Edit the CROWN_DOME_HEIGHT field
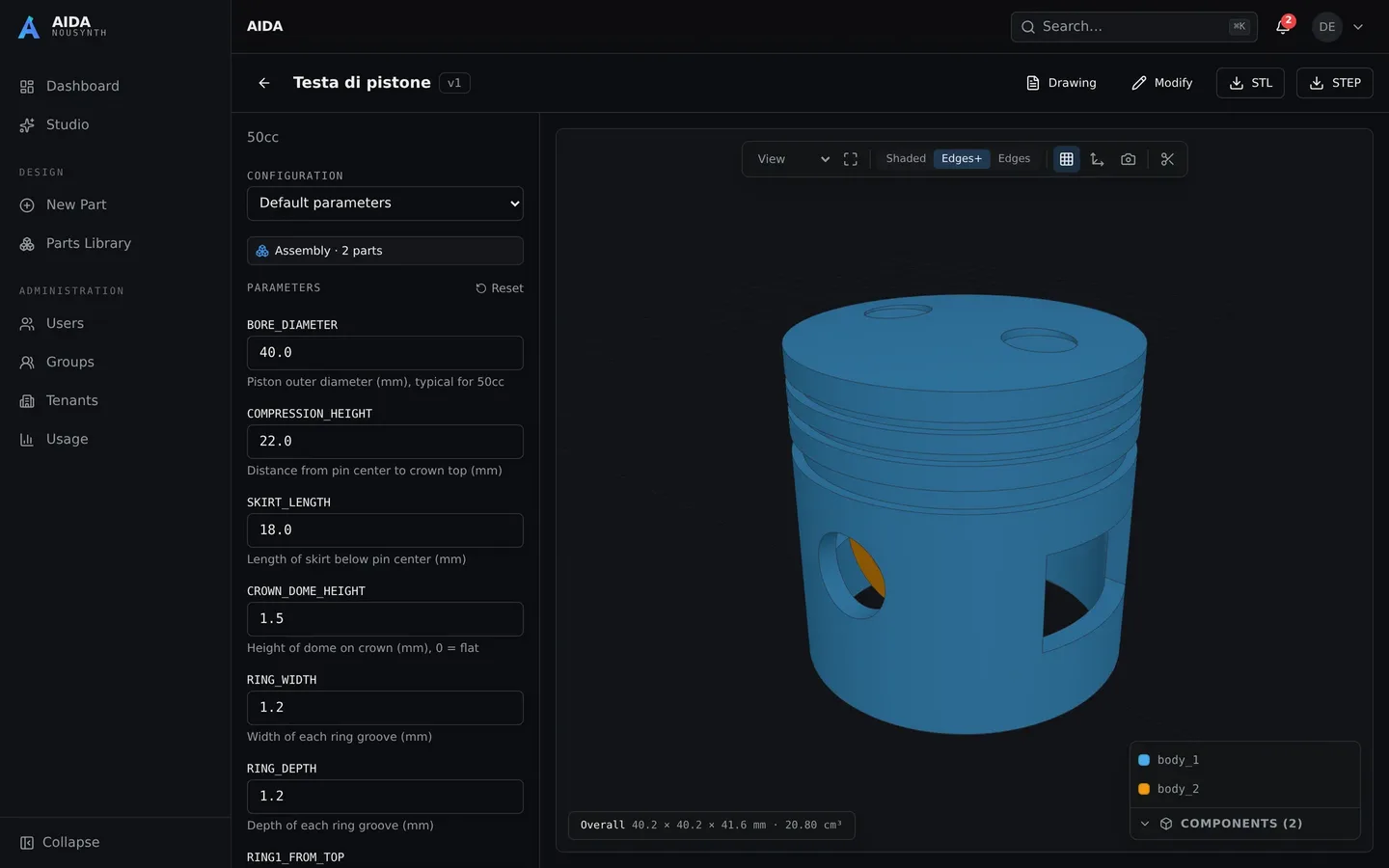1389x868 pixels. click(385, 619)
